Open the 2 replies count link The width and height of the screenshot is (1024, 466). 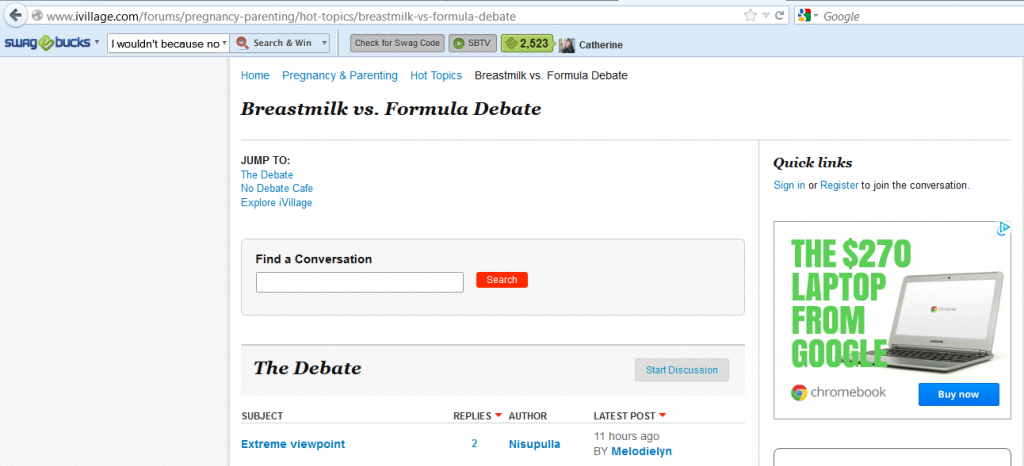474,444
